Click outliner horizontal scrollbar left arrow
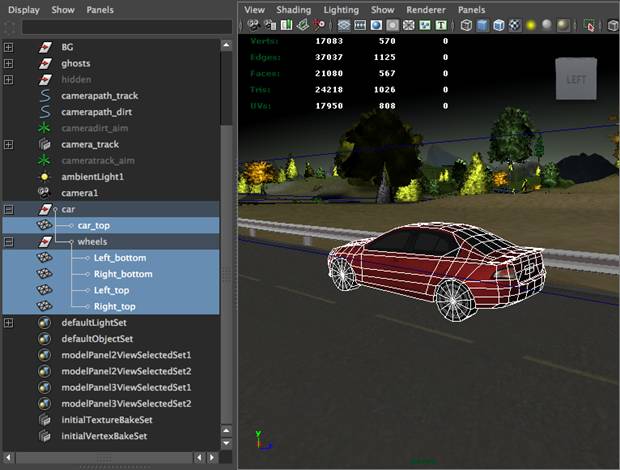This screenshot has height=470, width=620. [9, 458]
